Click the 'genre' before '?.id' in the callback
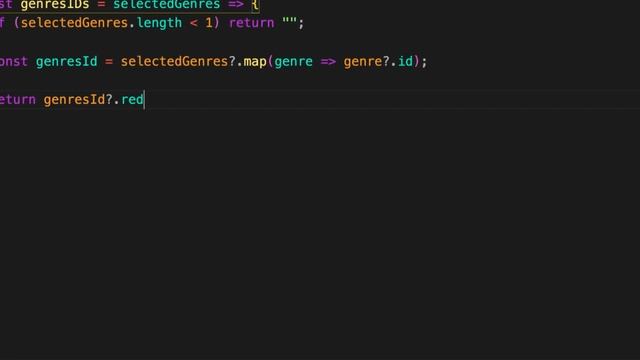The image size is (640, 360). 363,62
